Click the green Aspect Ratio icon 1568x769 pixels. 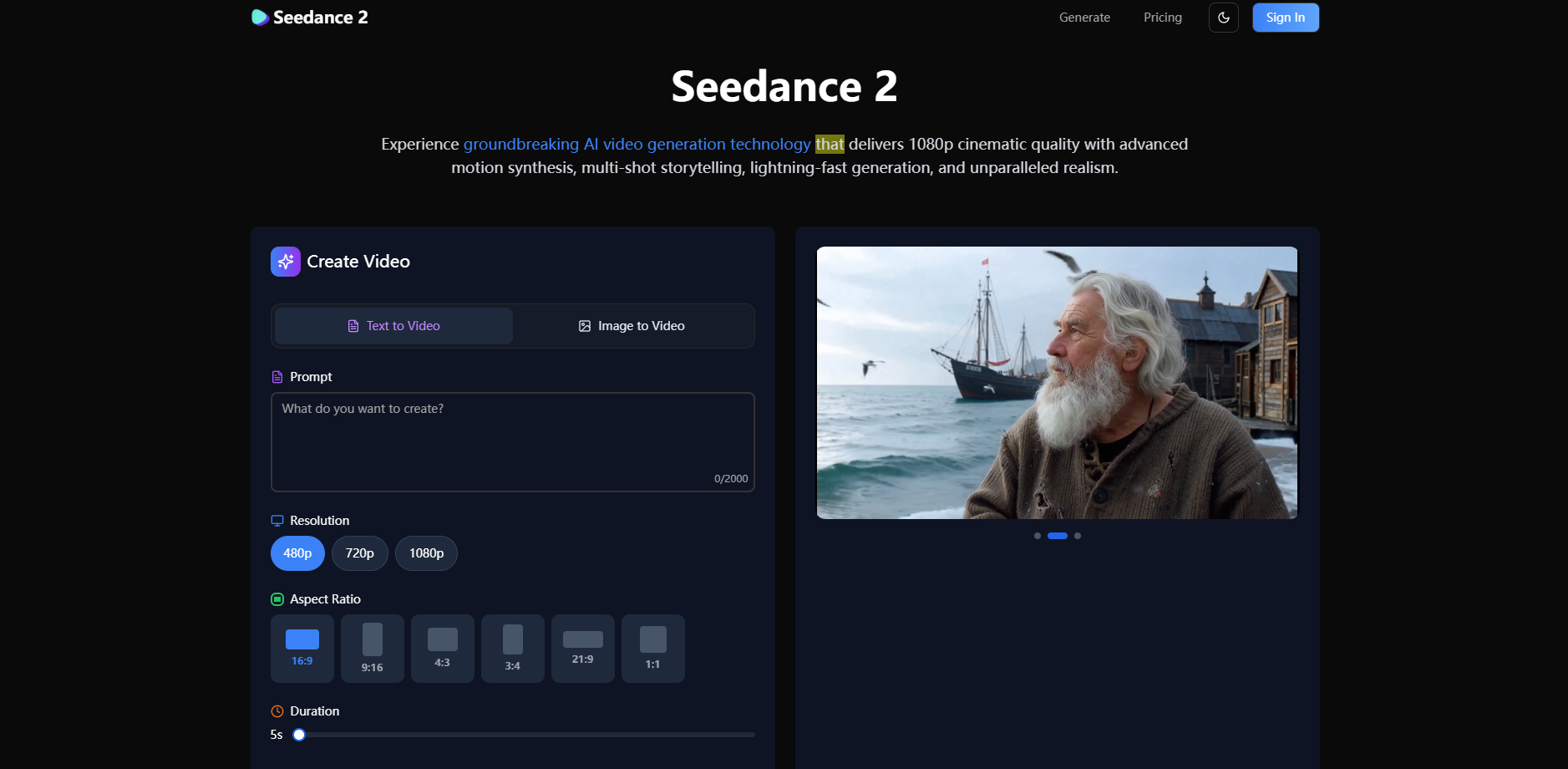click(277, 598)
